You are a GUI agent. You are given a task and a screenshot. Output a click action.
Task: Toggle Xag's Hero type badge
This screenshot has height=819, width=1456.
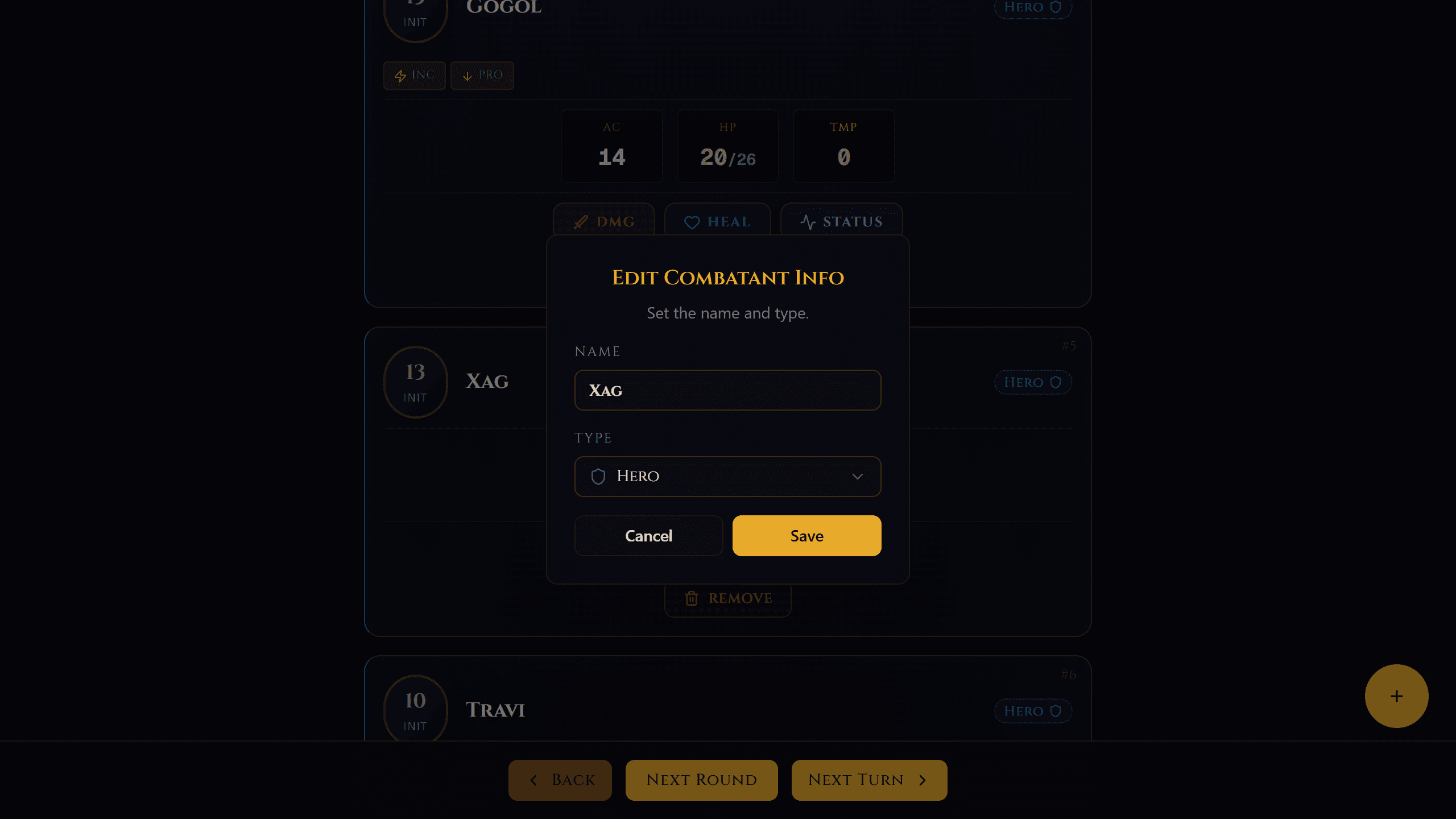coord(1033,382)
